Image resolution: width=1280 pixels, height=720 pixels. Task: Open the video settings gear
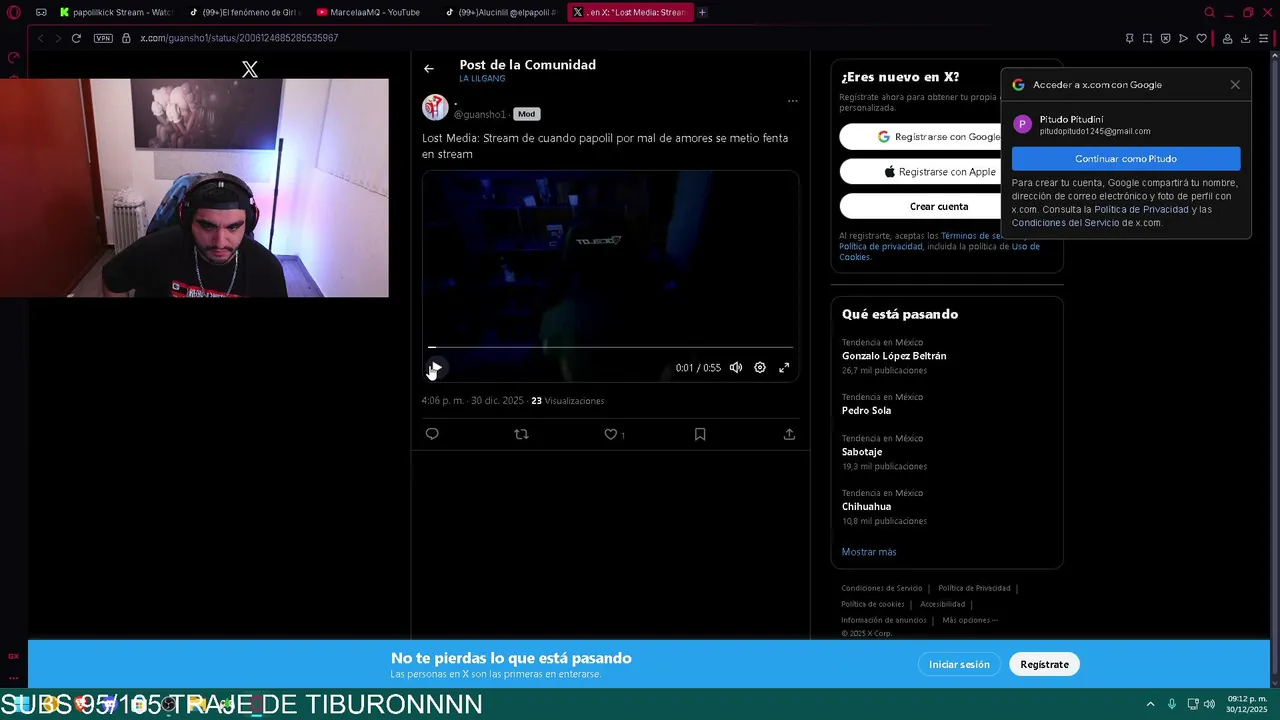[x=760, y=368]
